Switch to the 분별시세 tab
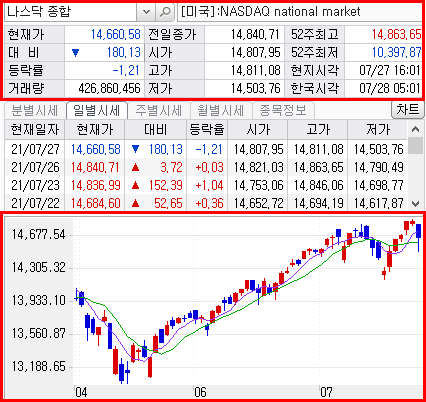Viewport: 426px width, 402px height. pos(35,110)
